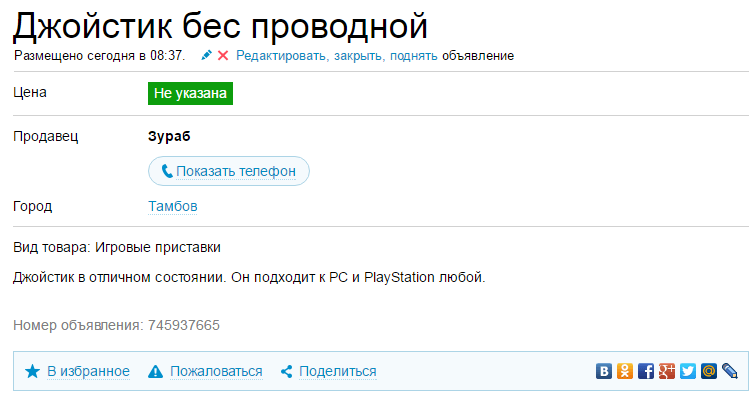754x400 pixels.
Task: Click the star favorites icon
Action: (x=32, y=371)
